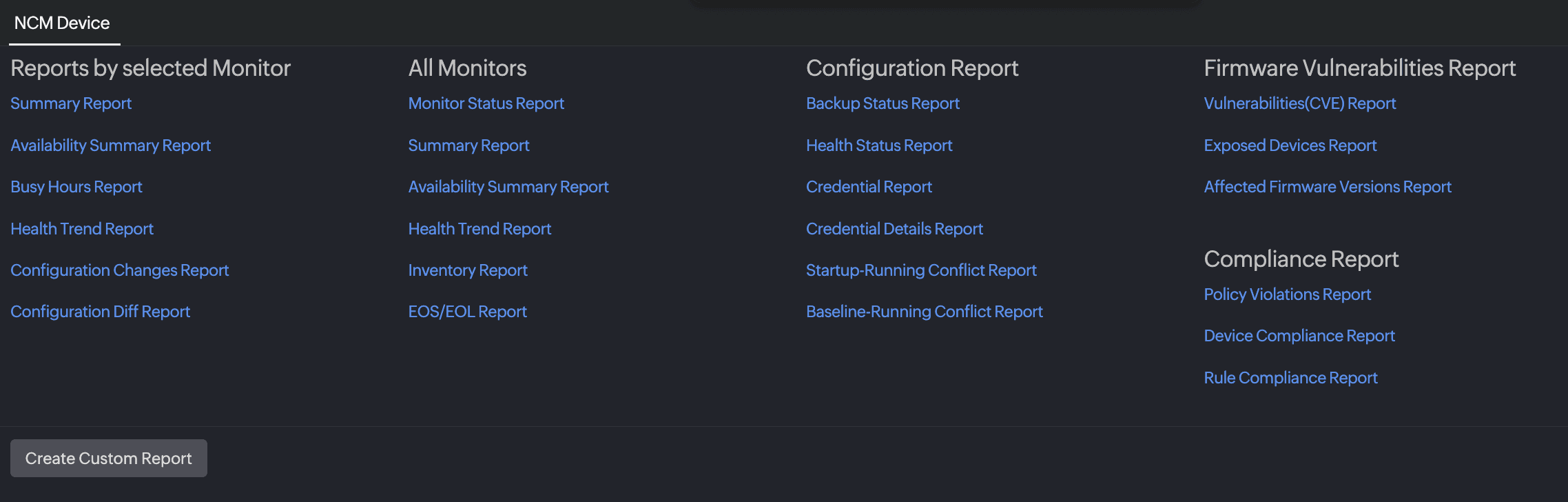Image resolution: width=1568 pixels, height=502 pixels.
Task: Open the Device Compliance Report
Action: [1299, 336]
